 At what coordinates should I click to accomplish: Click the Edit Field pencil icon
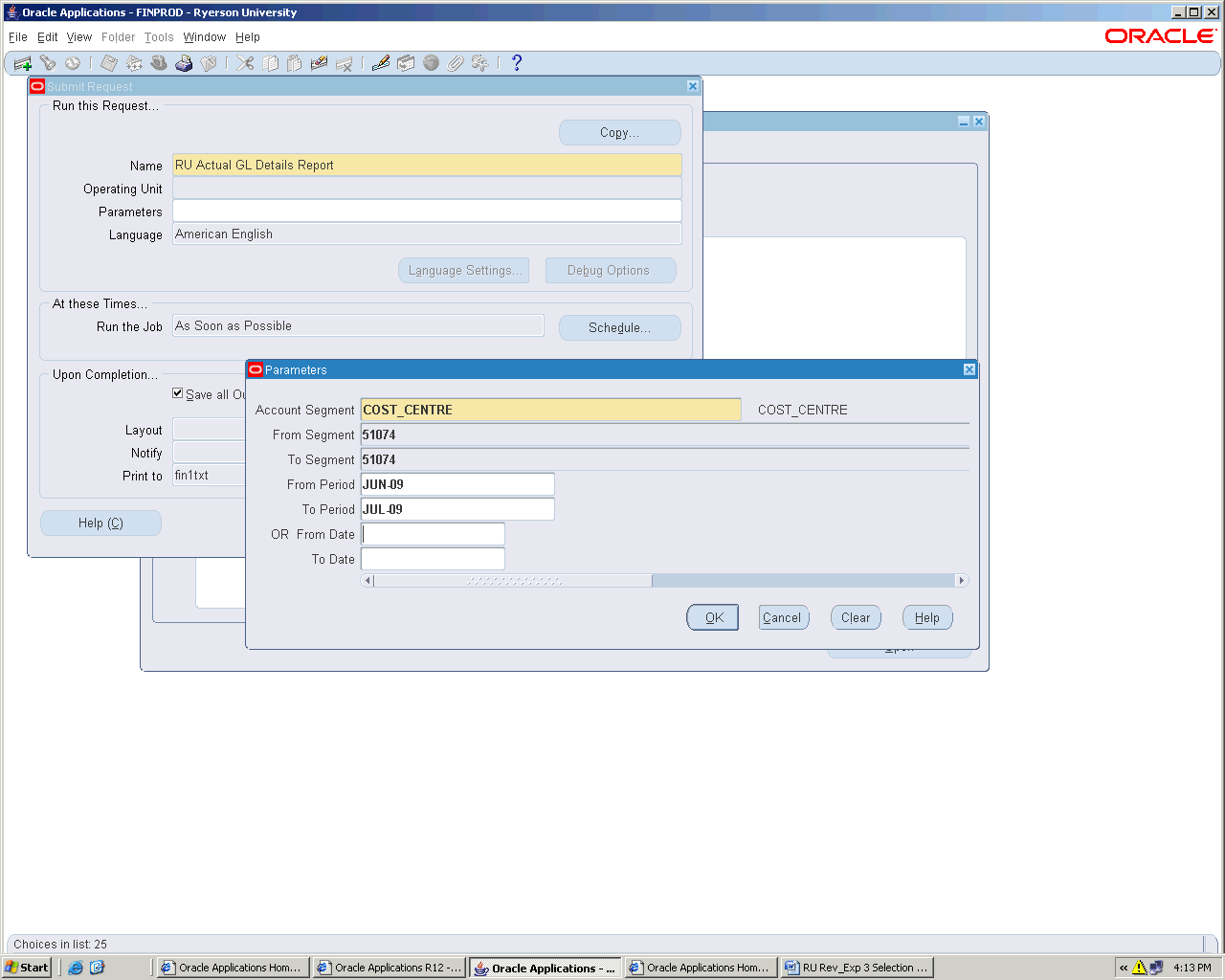(x=381, y=63)
